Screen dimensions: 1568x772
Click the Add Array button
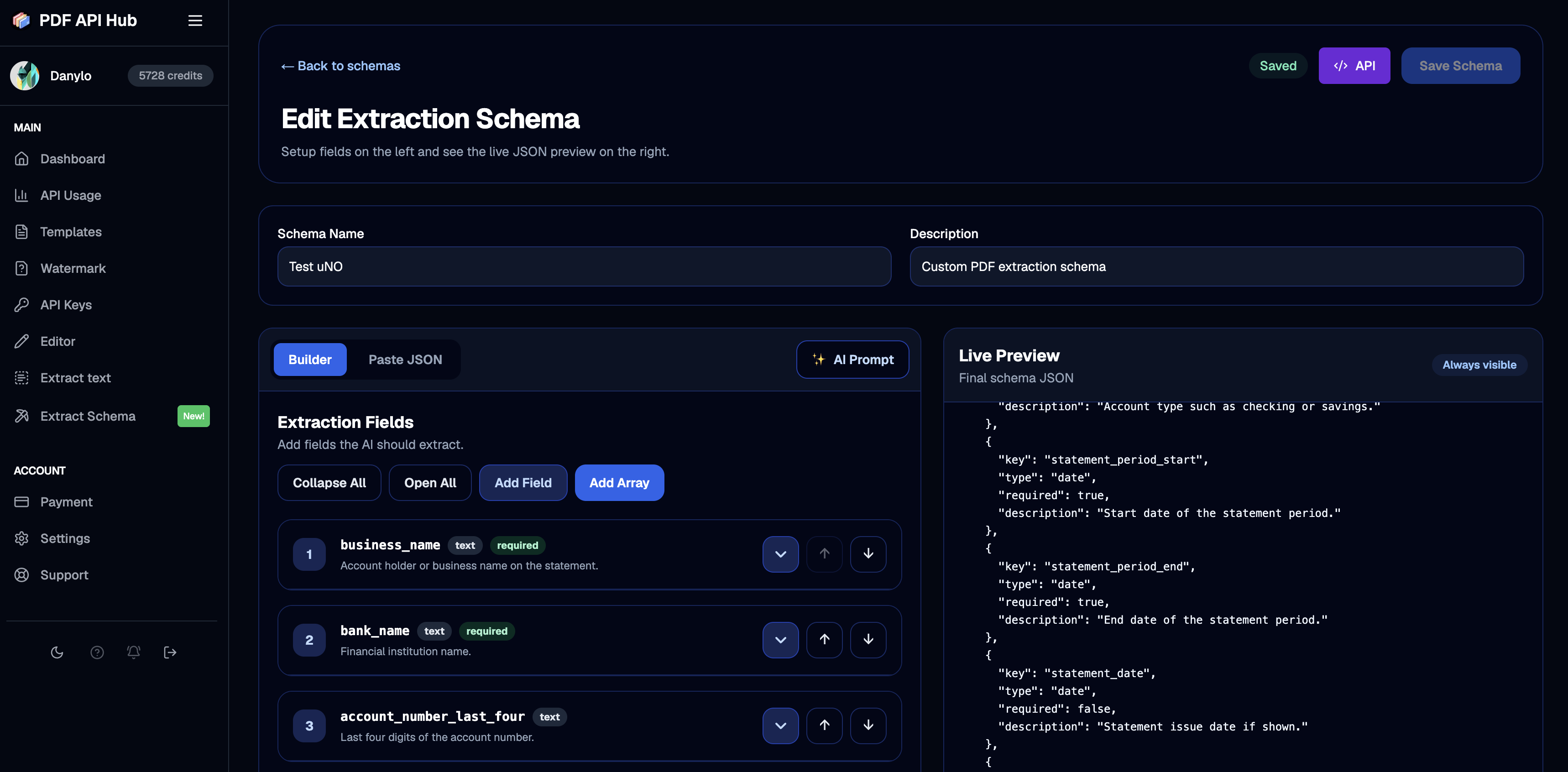click(x=619, y=482)
